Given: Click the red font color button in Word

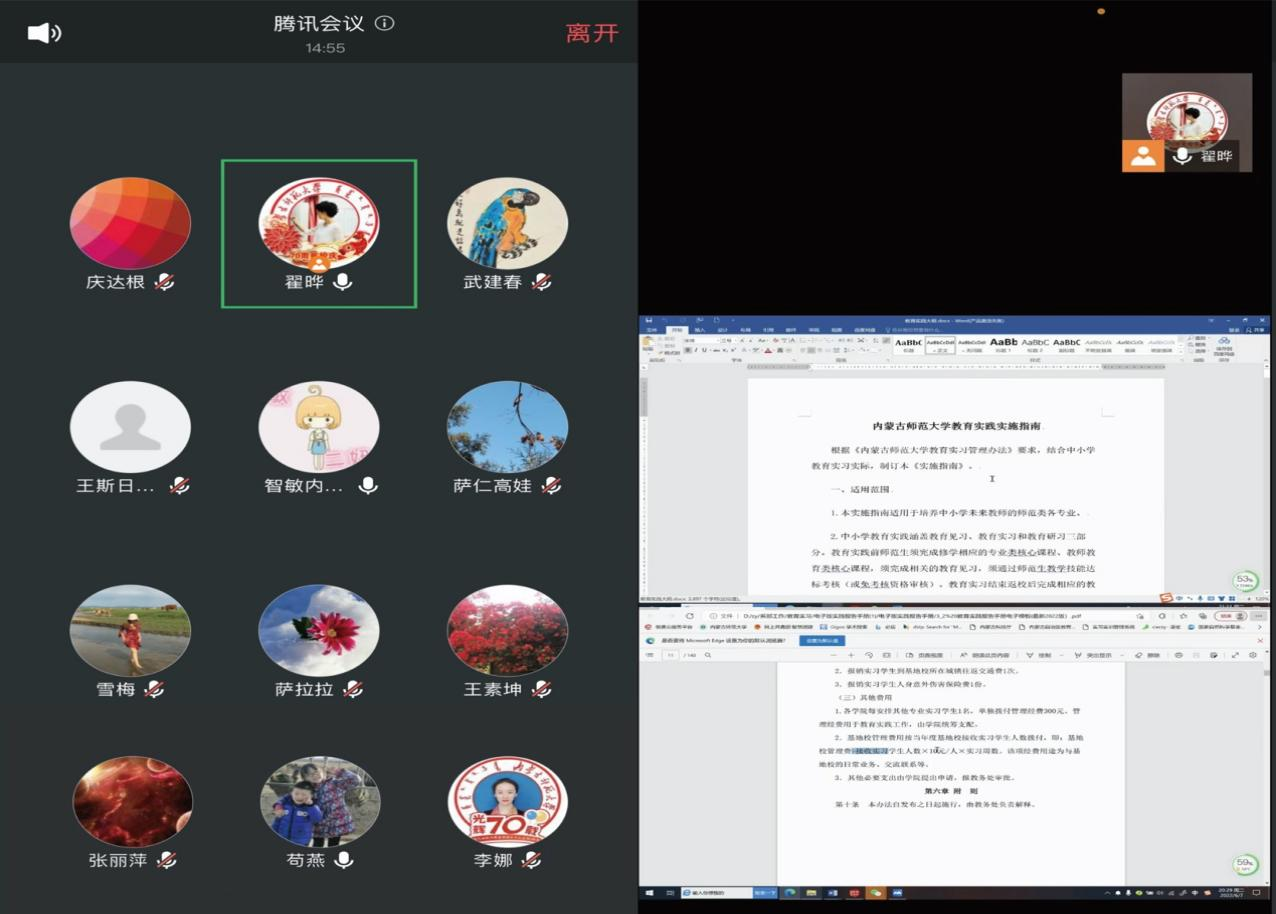Looking at the screenshot, I should click(x=767, y=351).
